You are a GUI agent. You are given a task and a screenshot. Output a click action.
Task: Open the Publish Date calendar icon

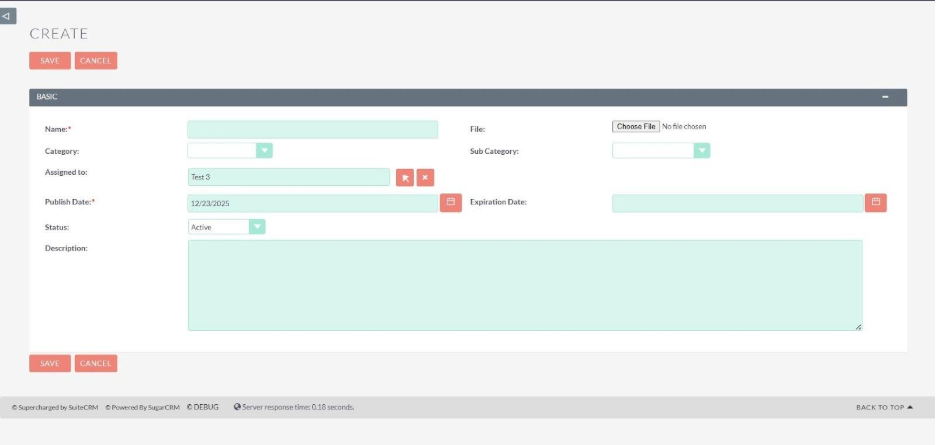point(451,203)
